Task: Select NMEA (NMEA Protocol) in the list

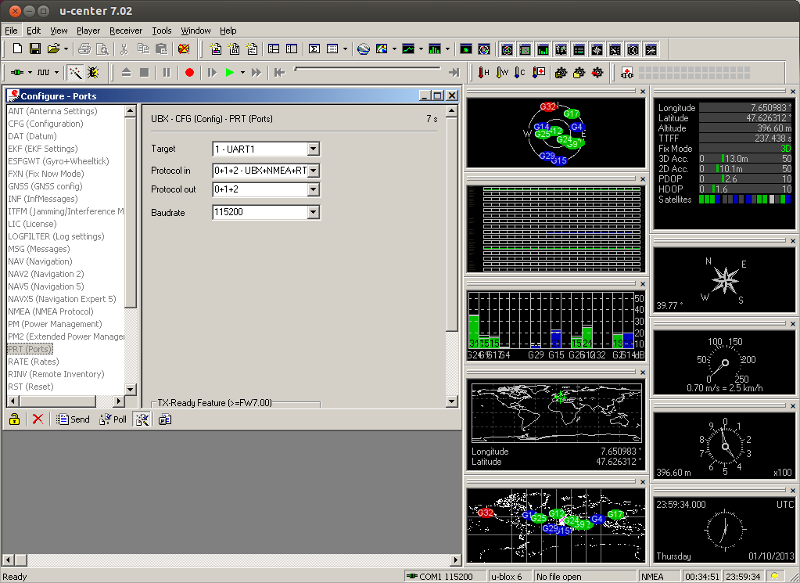Action: pyautogui.click(x=51, y=312)
